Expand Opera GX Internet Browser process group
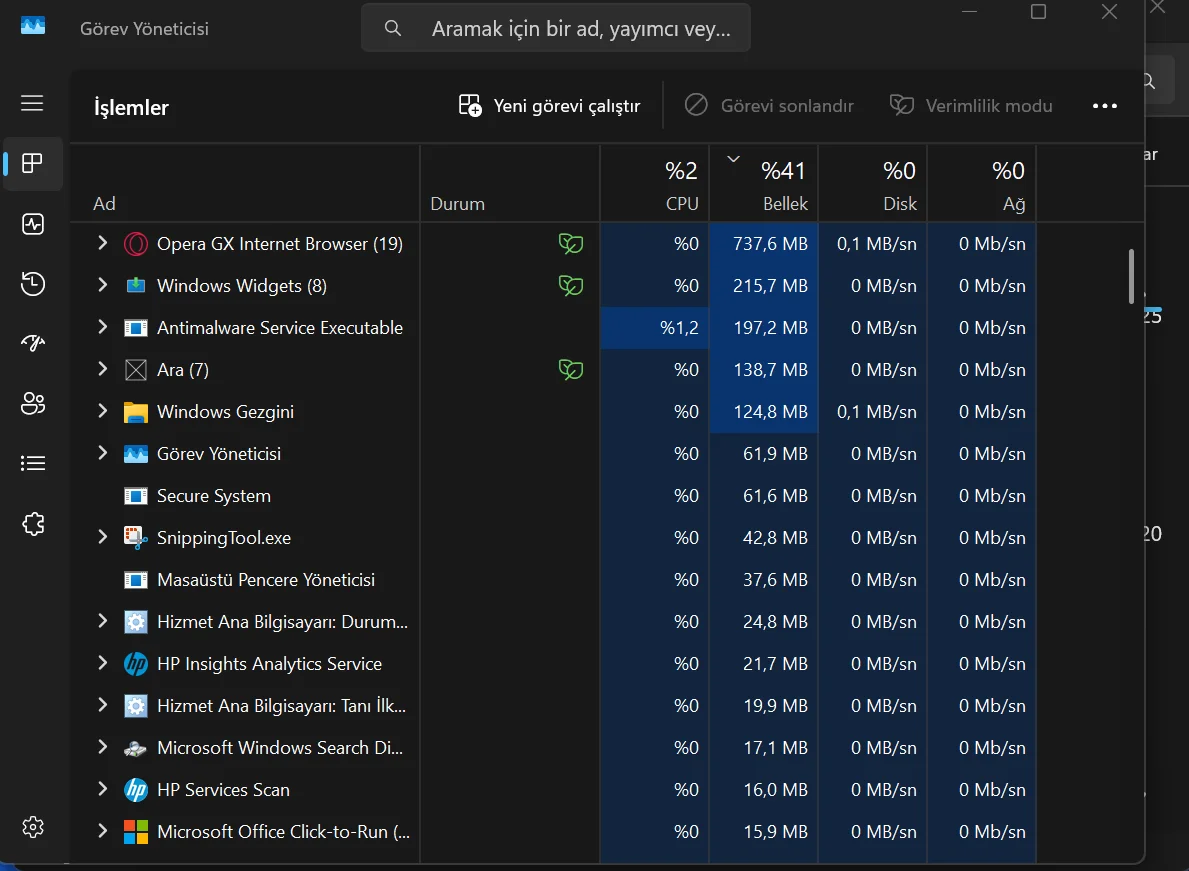Viewport: 1189px width, 871px height. pyautogui.click(x=102, y=243)
